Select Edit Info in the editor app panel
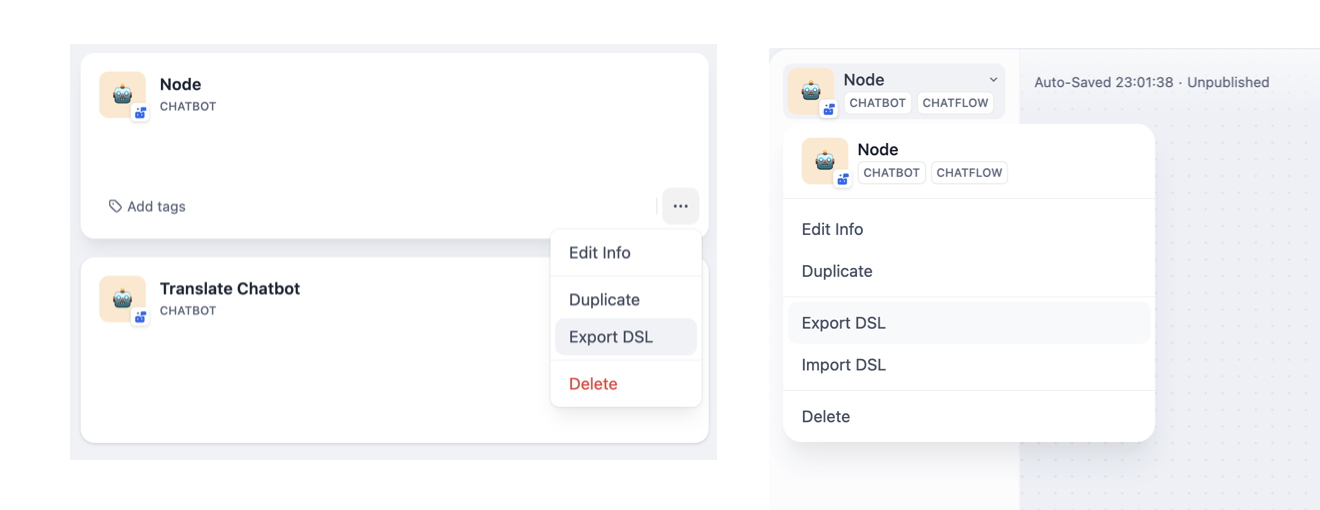This screenshot has width=1320, height=510. pyautogui.click(x=832, y=229)
